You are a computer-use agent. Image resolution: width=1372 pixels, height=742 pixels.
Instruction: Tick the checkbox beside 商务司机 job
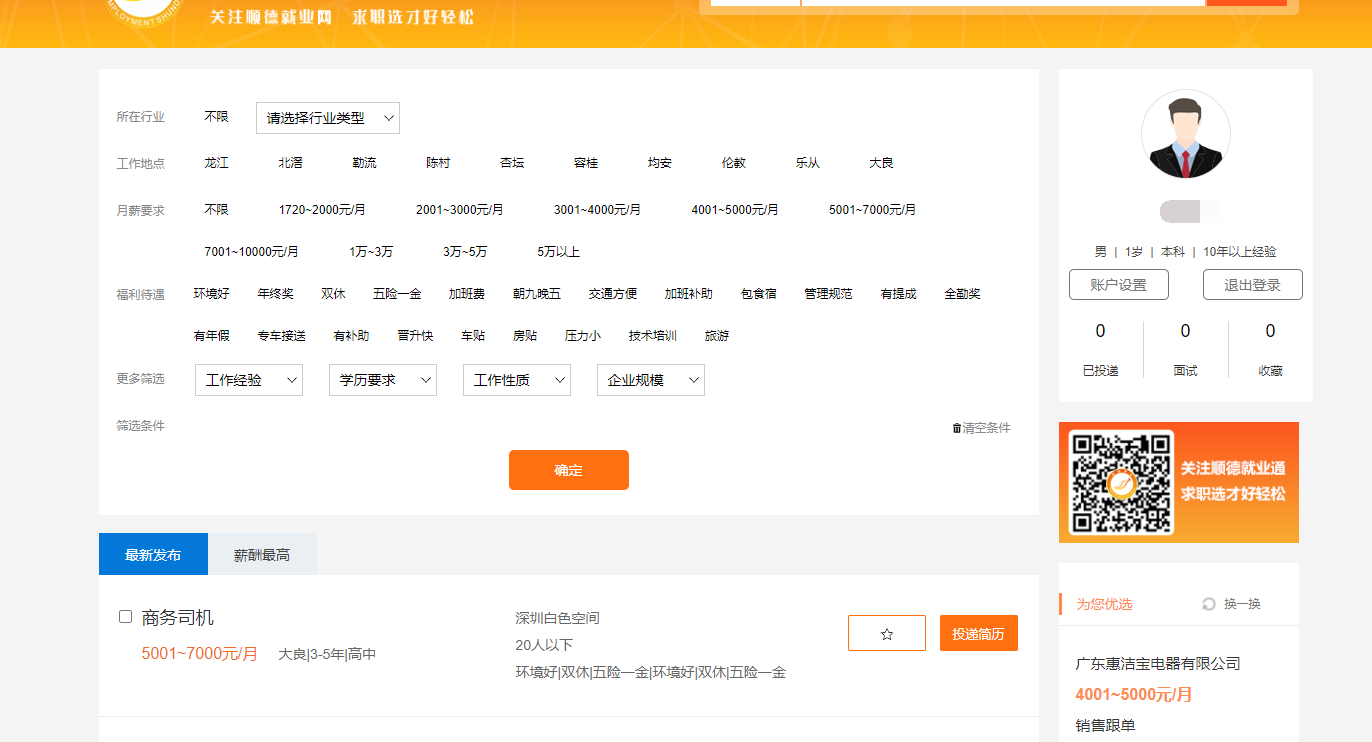[126, 617]
